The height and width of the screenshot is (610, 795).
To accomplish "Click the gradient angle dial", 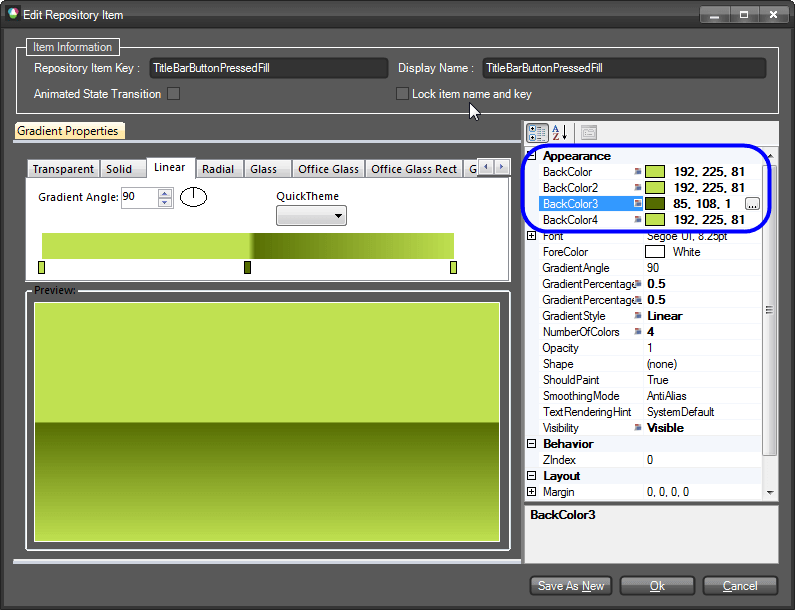I will pyautogui.click(x=194, y=197).
